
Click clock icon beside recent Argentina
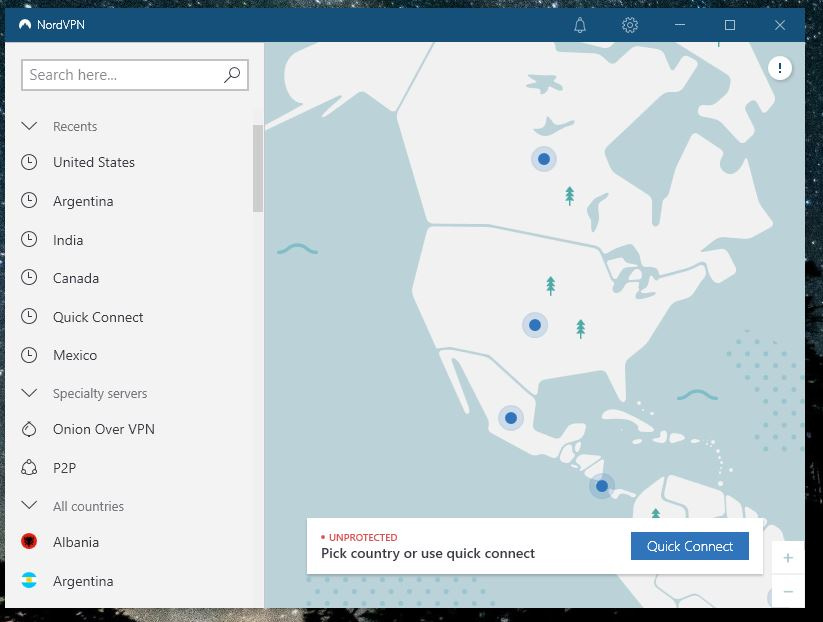[x=29, y=201]
